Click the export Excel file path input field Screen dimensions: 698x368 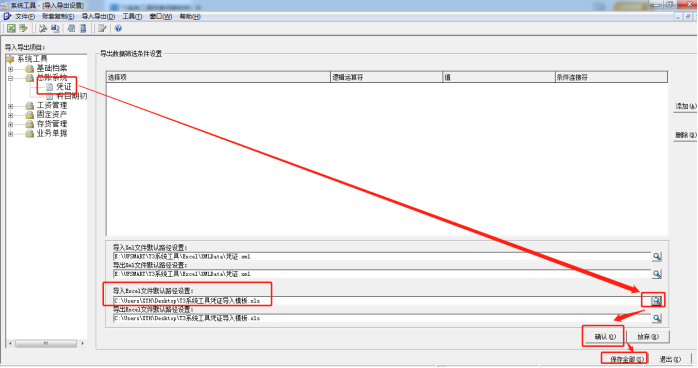coord(381,319)
